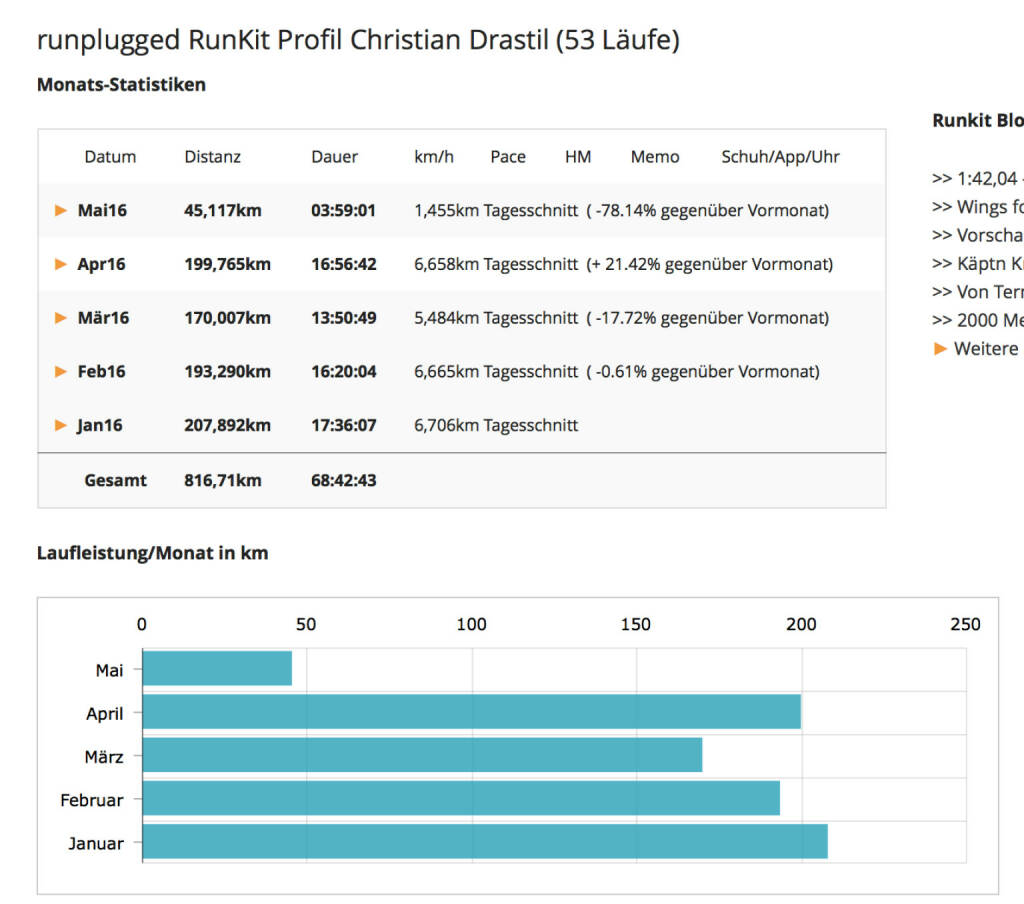
Task: Open the Weitere link arrow in sidebar
Action: click(940, 349)
